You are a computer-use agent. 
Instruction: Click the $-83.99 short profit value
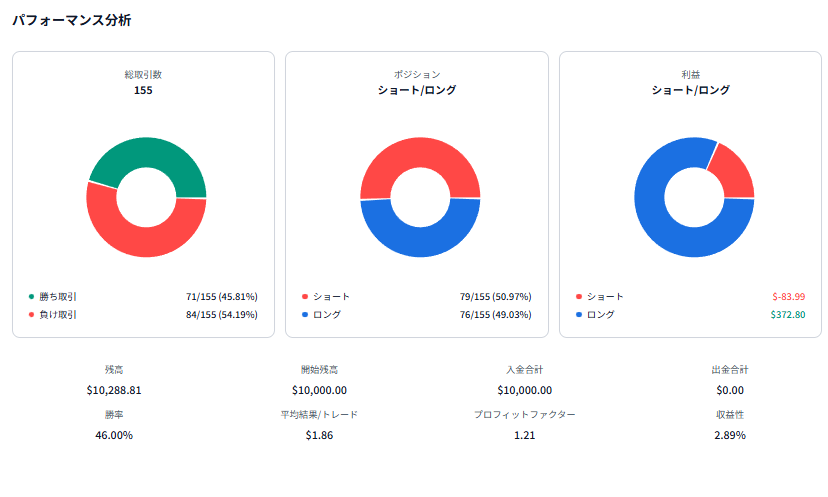pyautogui.click(x=788, y=297)
